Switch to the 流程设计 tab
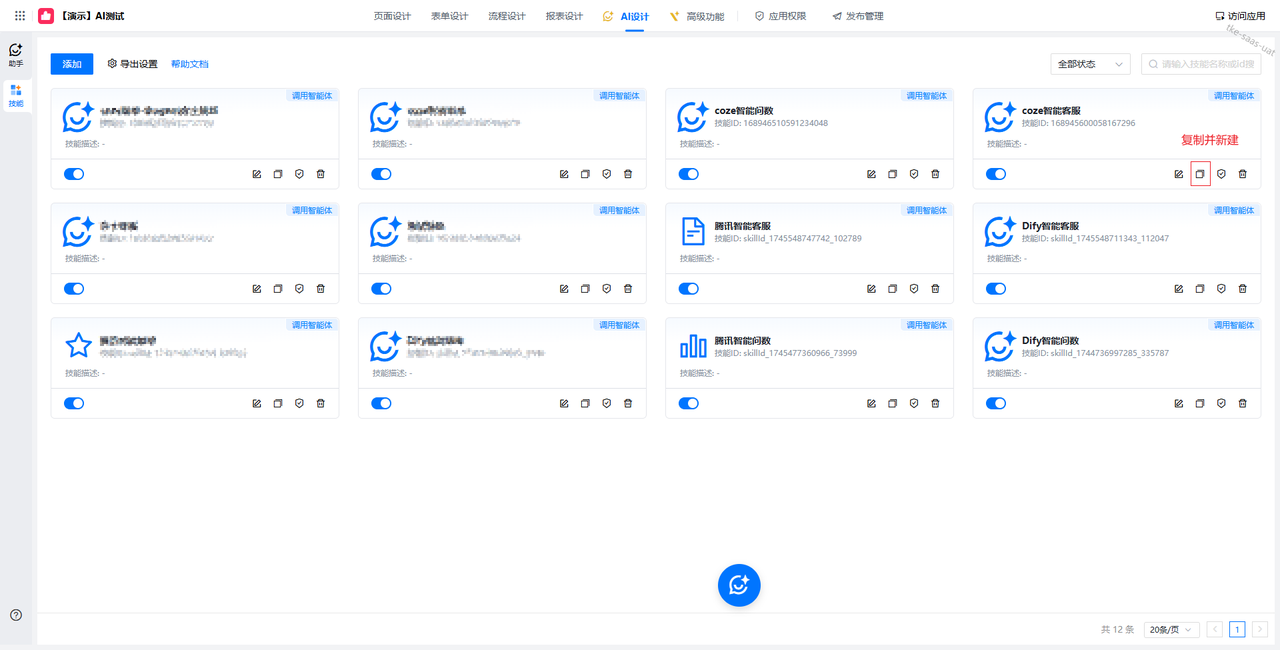The height and width of the screenshot is (650, 1280). tap(506, 16)
